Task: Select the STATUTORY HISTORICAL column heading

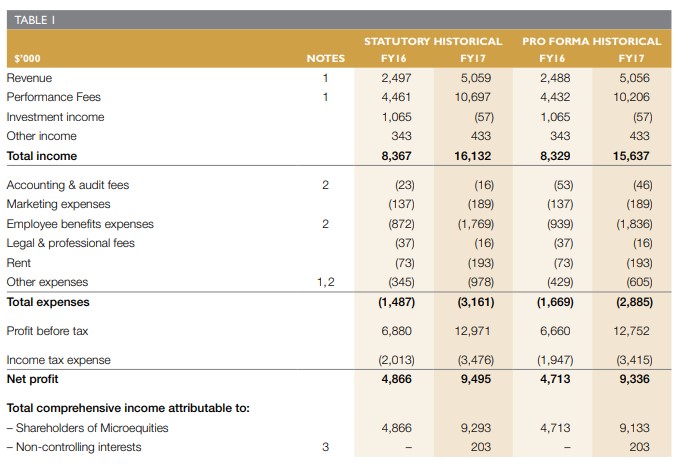Action: click(433, 41)
